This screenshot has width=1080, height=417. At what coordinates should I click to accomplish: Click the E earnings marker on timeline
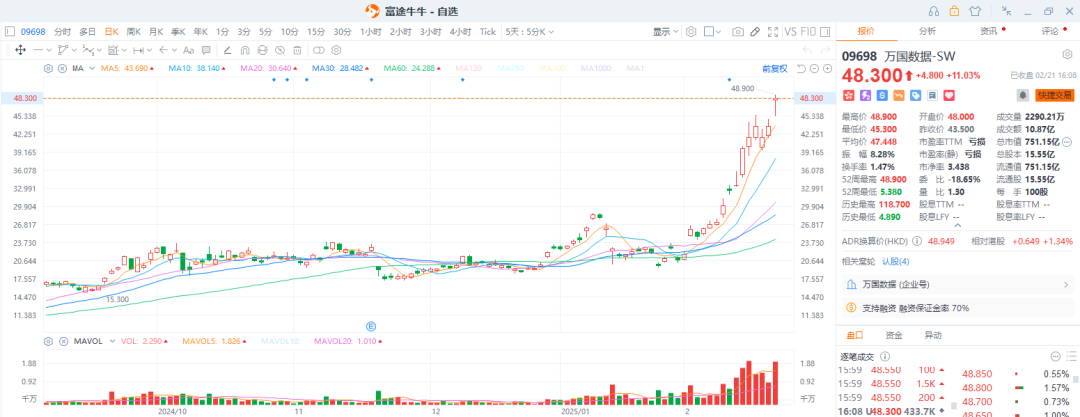pos(371,325)
